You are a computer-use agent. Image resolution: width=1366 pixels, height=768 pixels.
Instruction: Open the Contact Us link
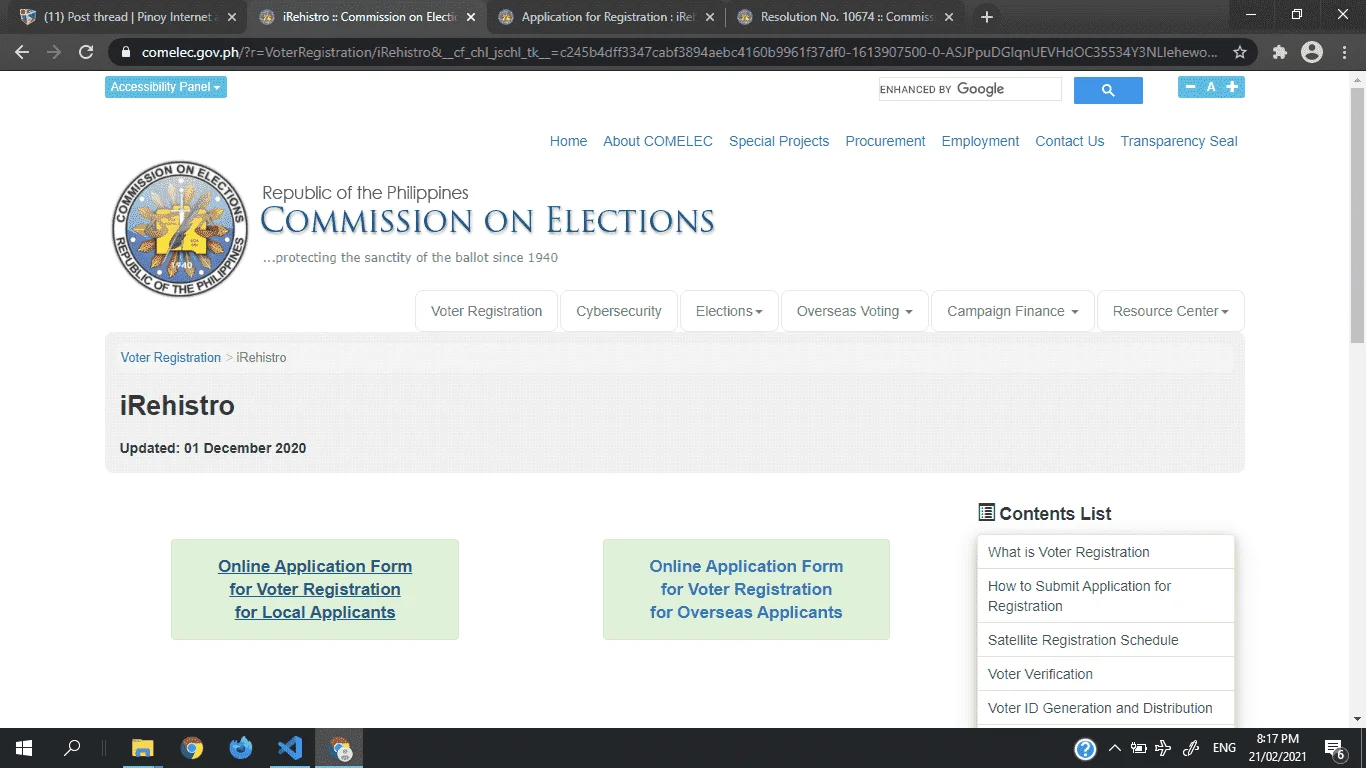[x=1070, y=141]
